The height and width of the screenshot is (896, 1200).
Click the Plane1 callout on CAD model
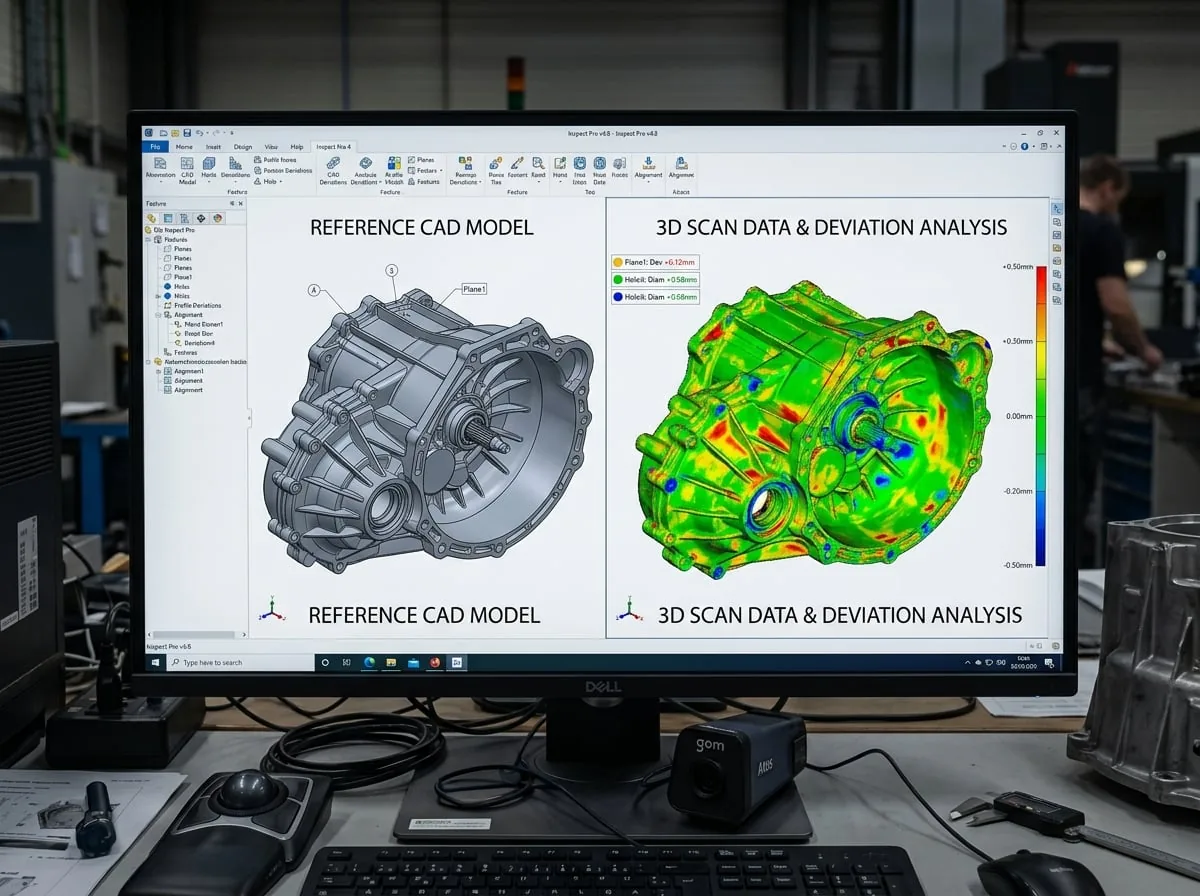click(474, 289)
